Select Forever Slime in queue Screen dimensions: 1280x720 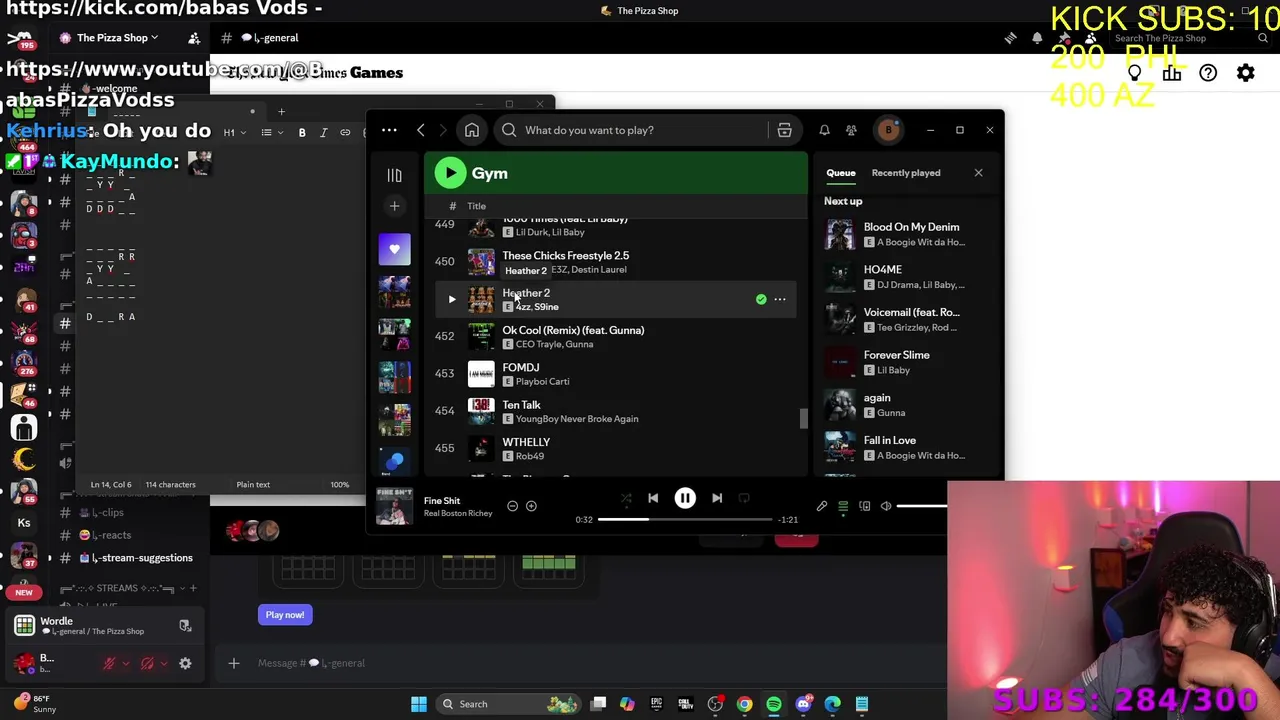point(908,362)
